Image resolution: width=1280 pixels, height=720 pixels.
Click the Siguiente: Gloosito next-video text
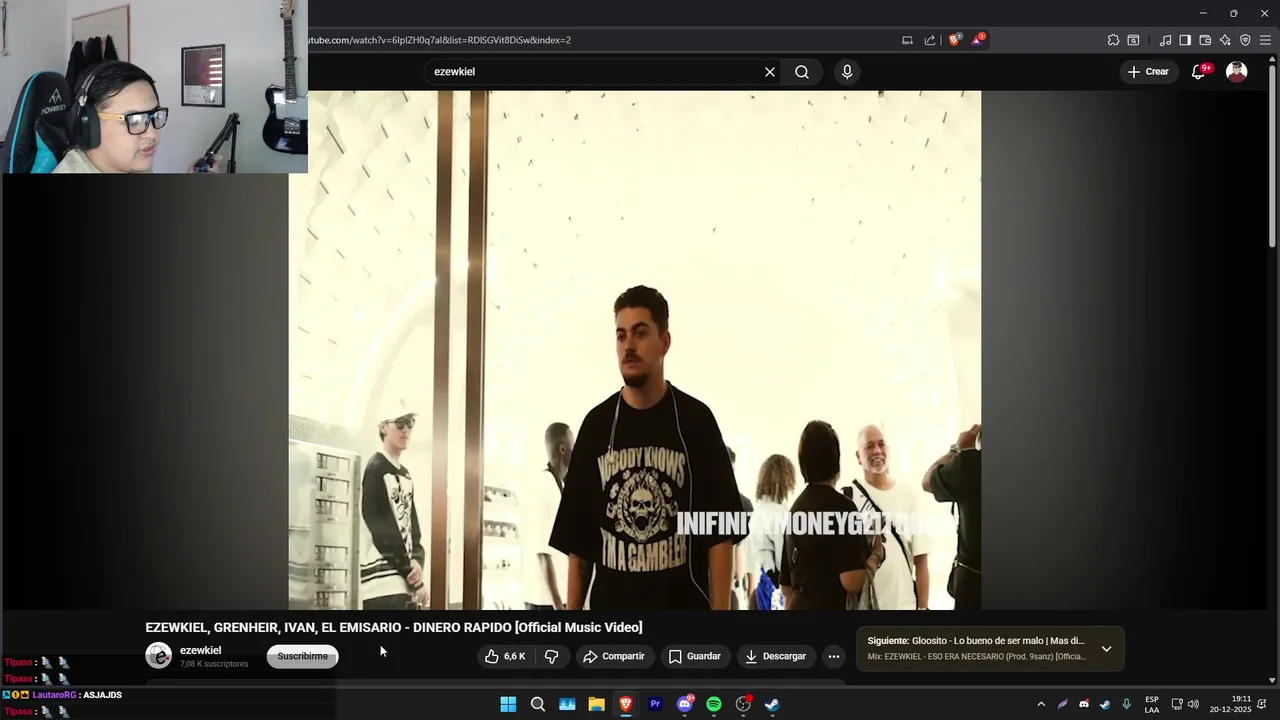976,641
